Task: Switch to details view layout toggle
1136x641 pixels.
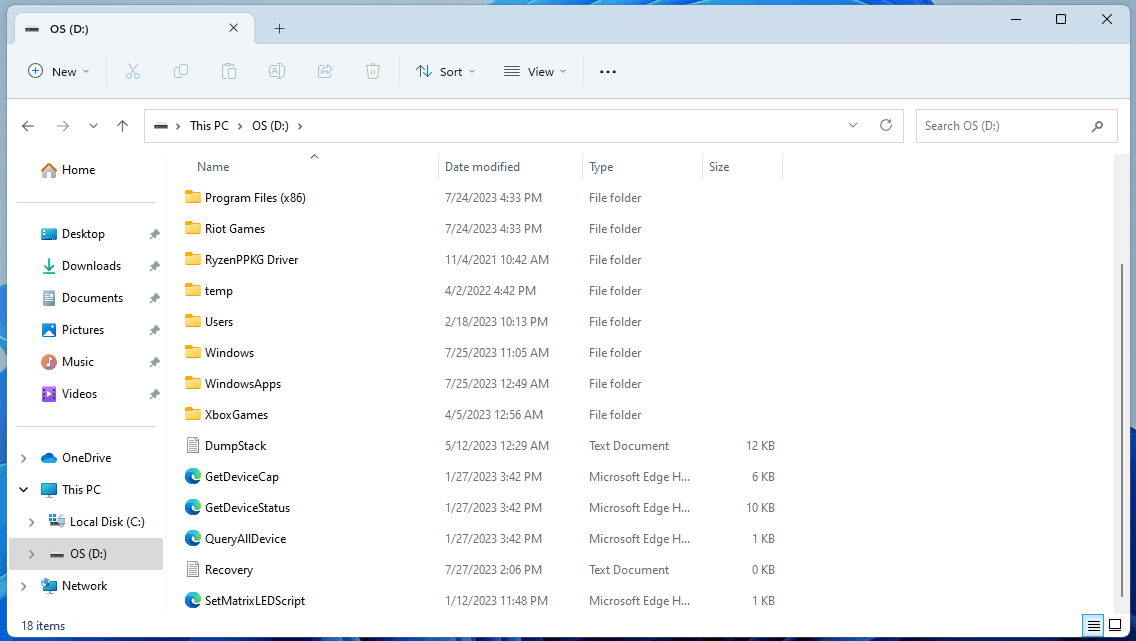Action: pos(1093,625)
